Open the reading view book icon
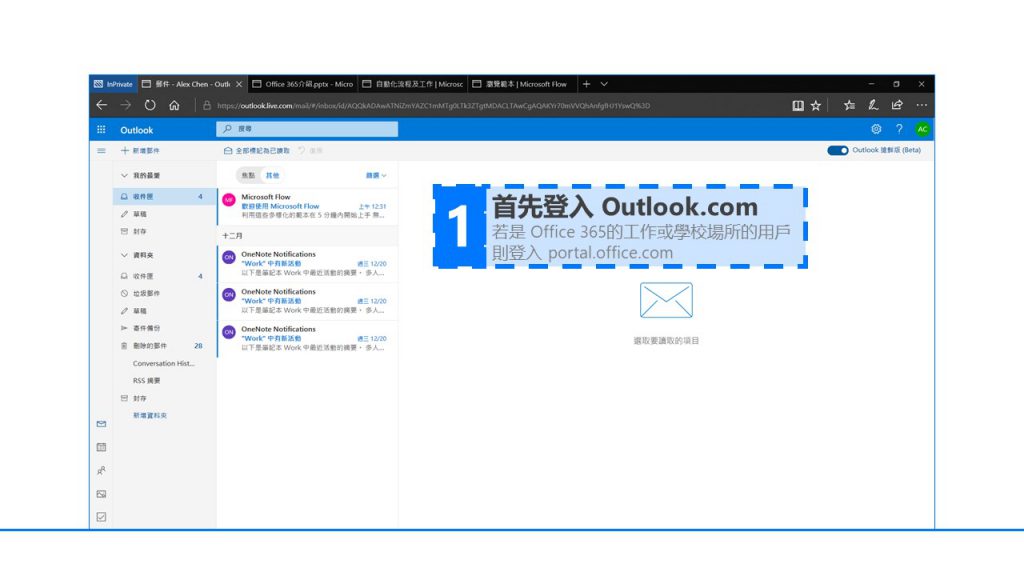Viewport: 1024px width, 576px height. 798,106
